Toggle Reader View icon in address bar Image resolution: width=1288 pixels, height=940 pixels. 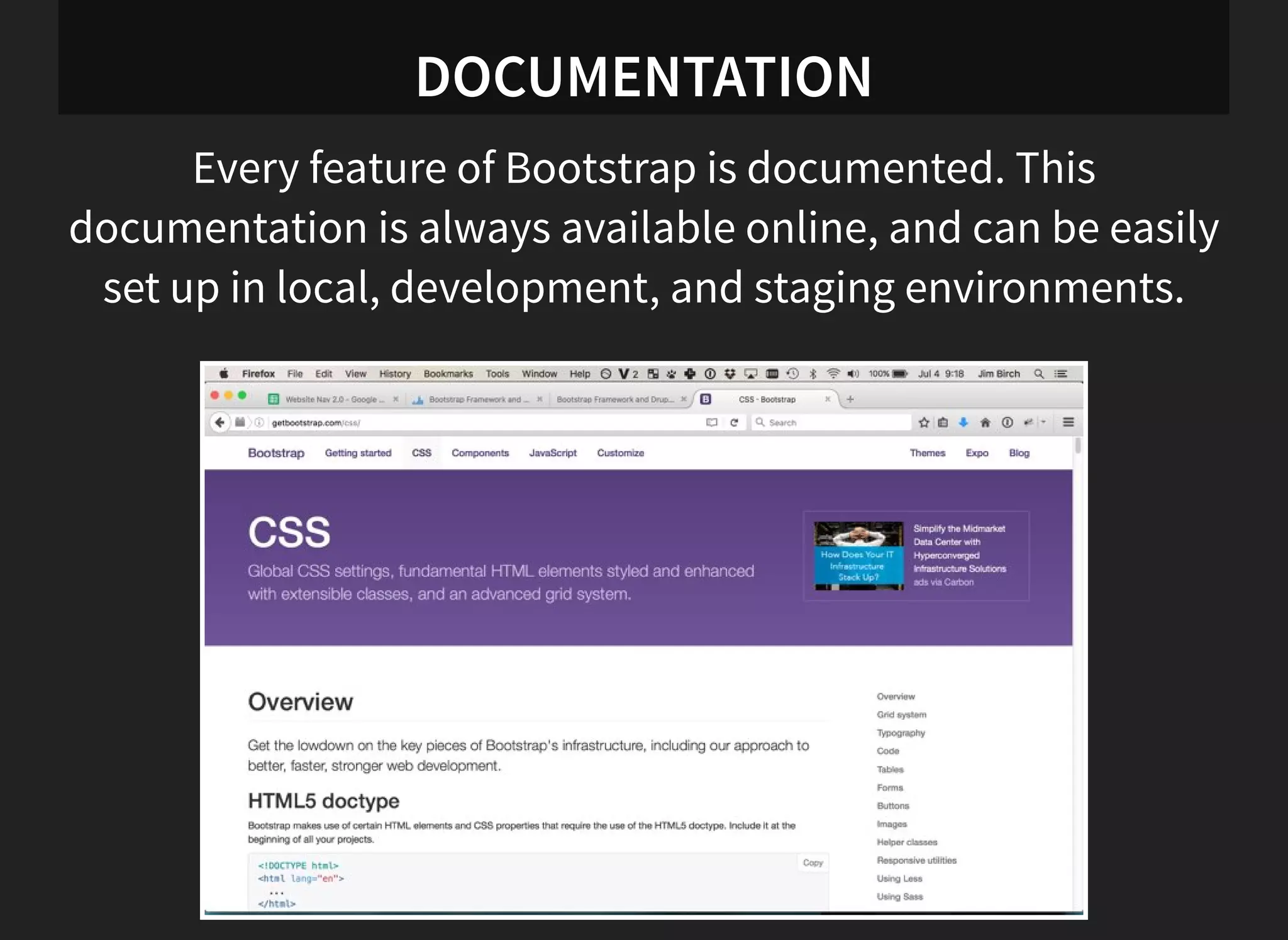pyautogui.click(x=711, y=423)
